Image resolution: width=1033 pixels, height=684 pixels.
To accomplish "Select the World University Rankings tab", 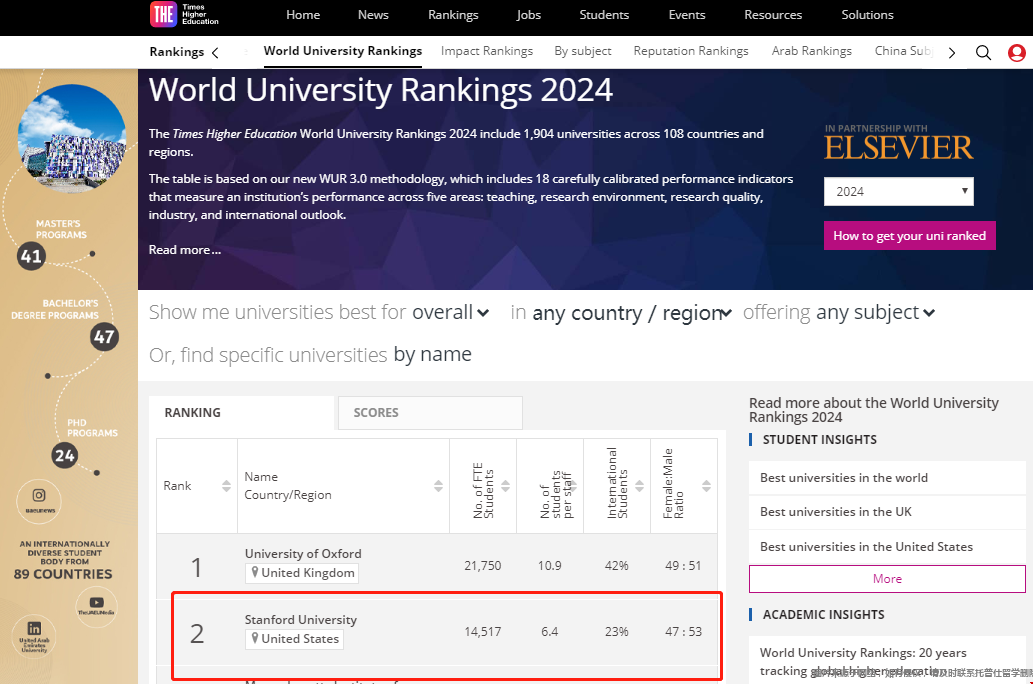I will [x=343, y=51].
